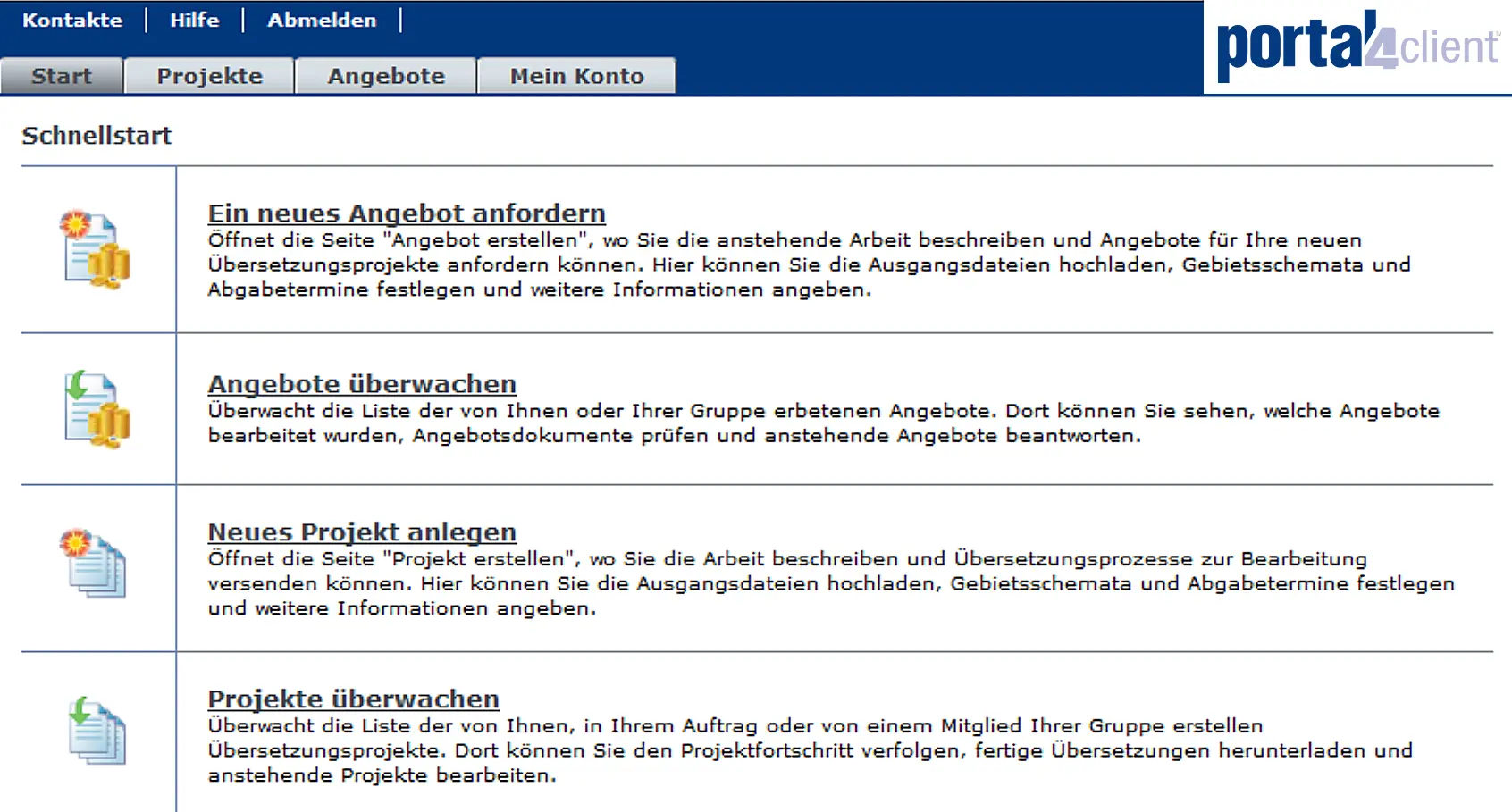This screenshot has width=1512, height=812.
Task: Go to the Angebote tab
Action: point(385,76)
